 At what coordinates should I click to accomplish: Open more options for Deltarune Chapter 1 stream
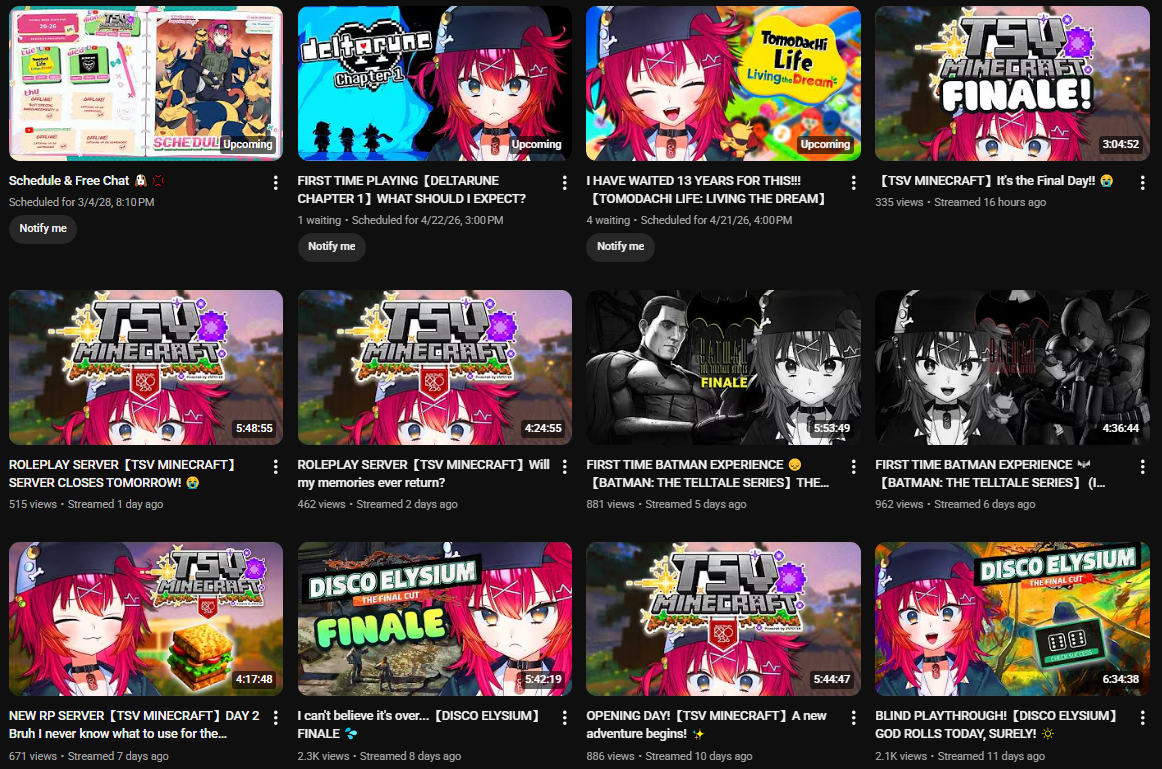pyautogui.click(x=565, y=182)
